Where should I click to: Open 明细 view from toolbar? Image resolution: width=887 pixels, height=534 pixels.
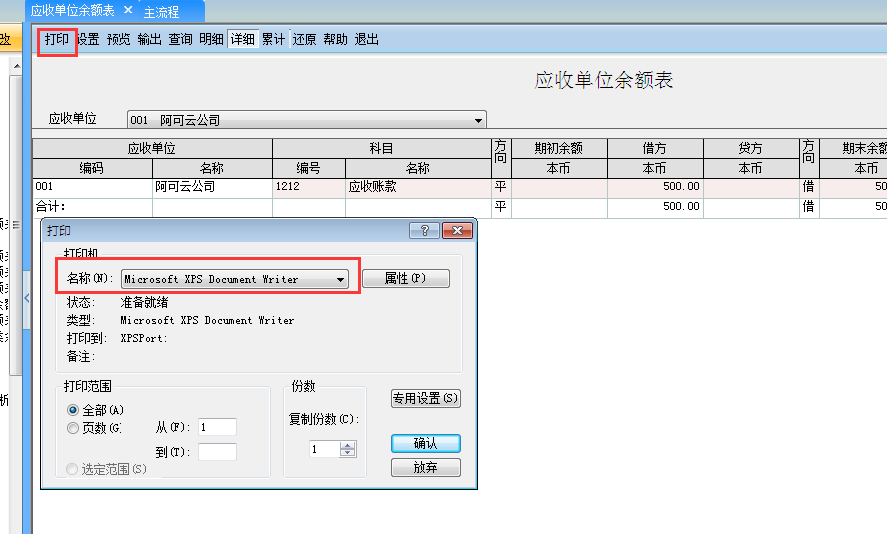pyautogui.click(x=212, y=39)
